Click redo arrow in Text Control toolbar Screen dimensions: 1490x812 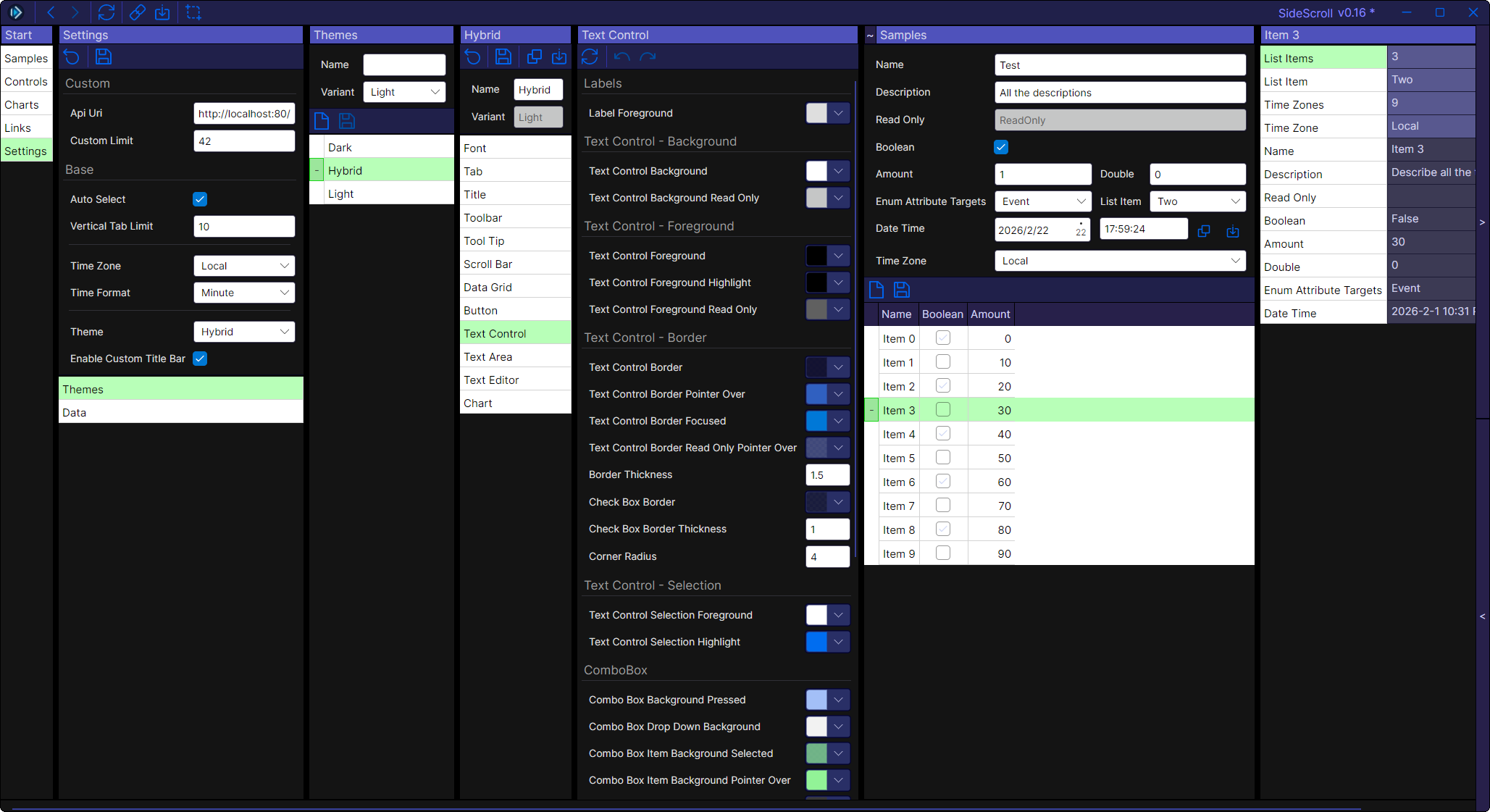tap(648, 56)
